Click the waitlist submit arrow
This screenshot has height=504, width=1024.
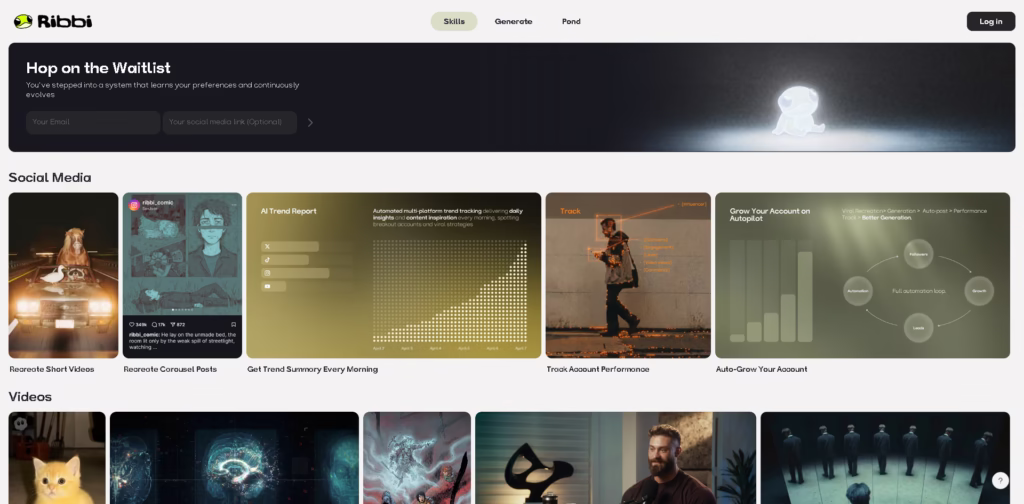310,123
